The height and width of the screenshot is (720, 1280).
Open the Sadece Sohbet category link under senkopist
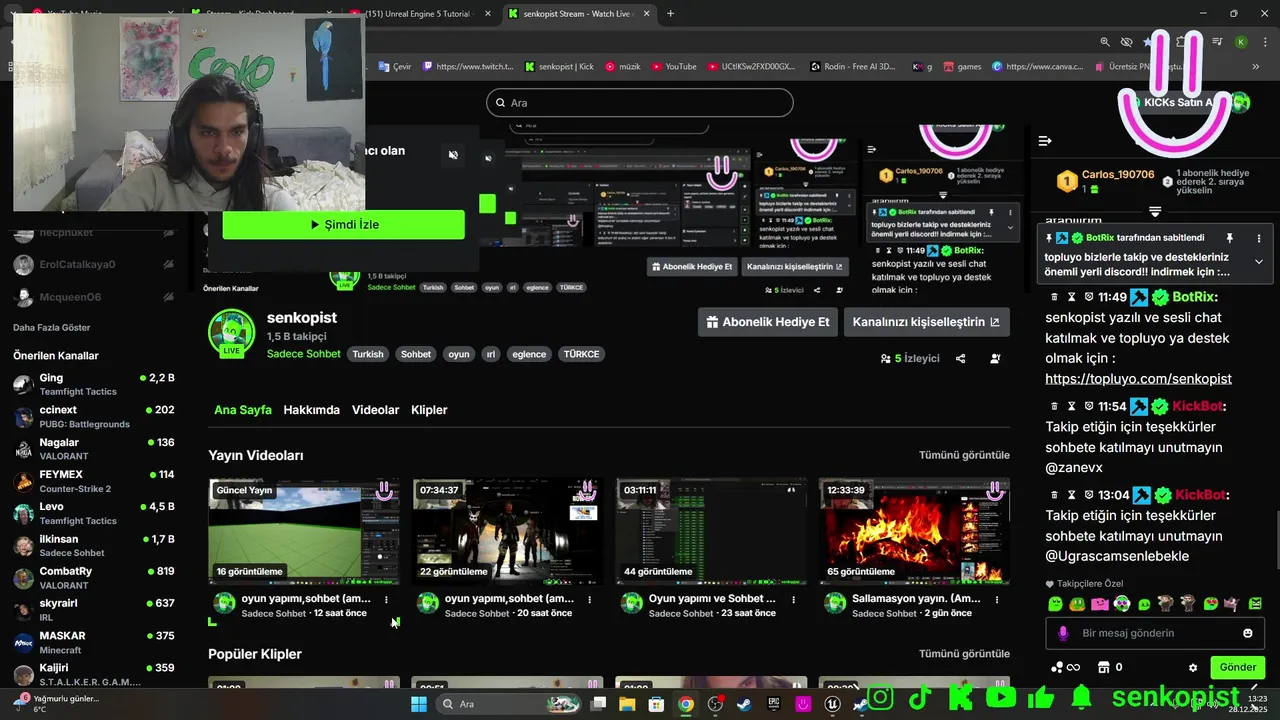pos(304,354)
